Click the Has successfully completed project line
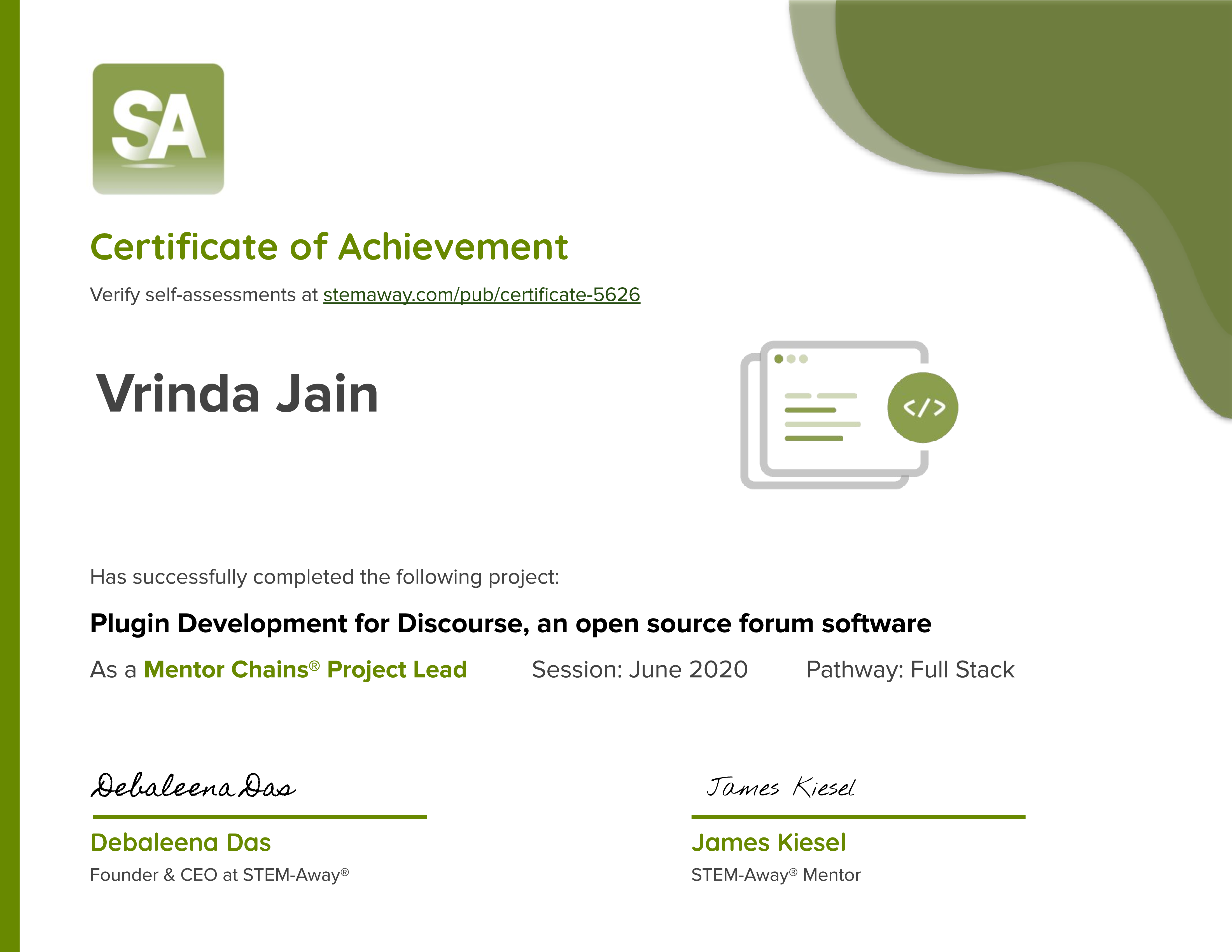Image resolution: width=1232 pixels, height=952 pixels. 324,577
